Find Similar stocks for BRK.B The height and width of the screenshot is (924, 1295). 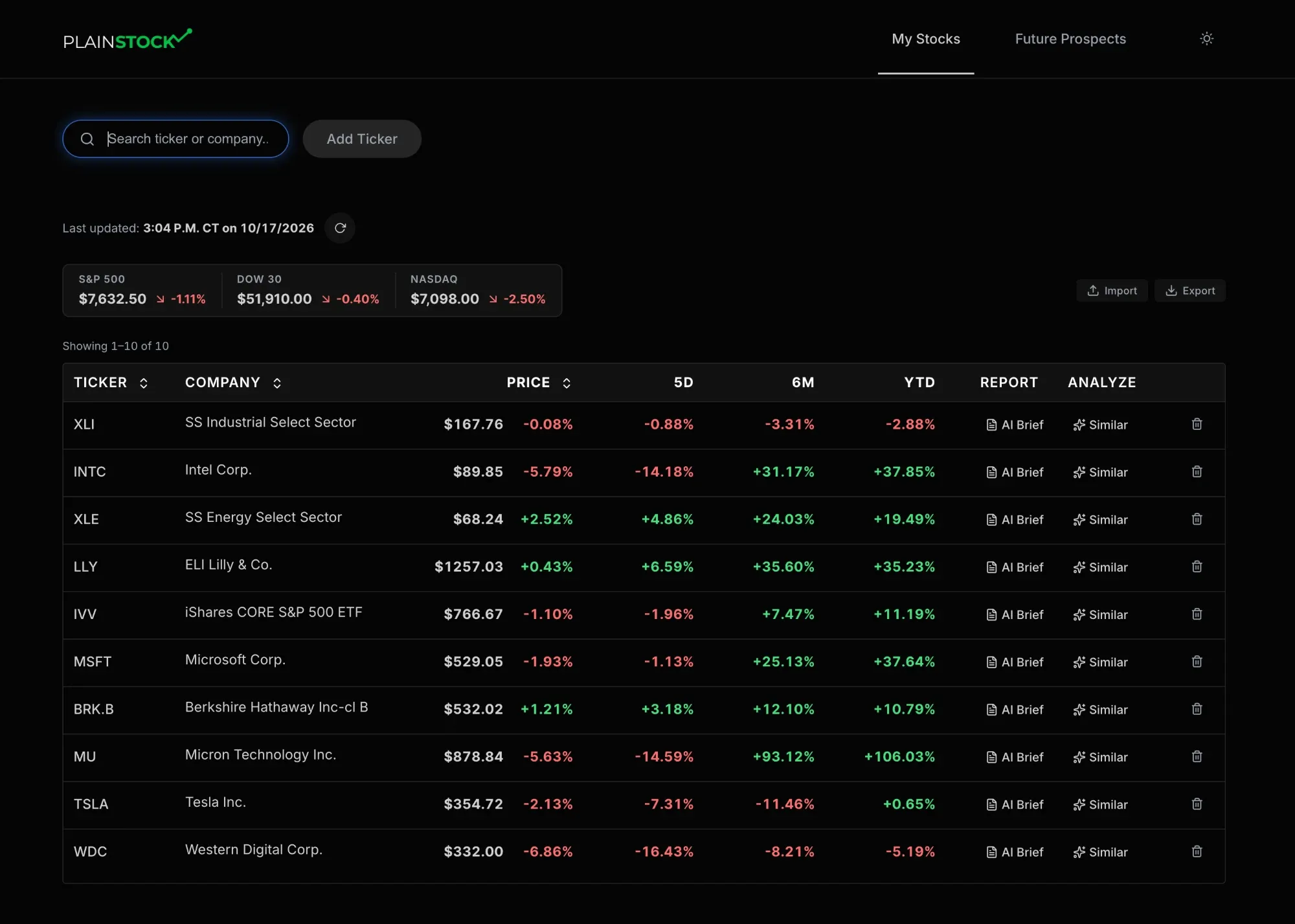tap(1100, 710)
